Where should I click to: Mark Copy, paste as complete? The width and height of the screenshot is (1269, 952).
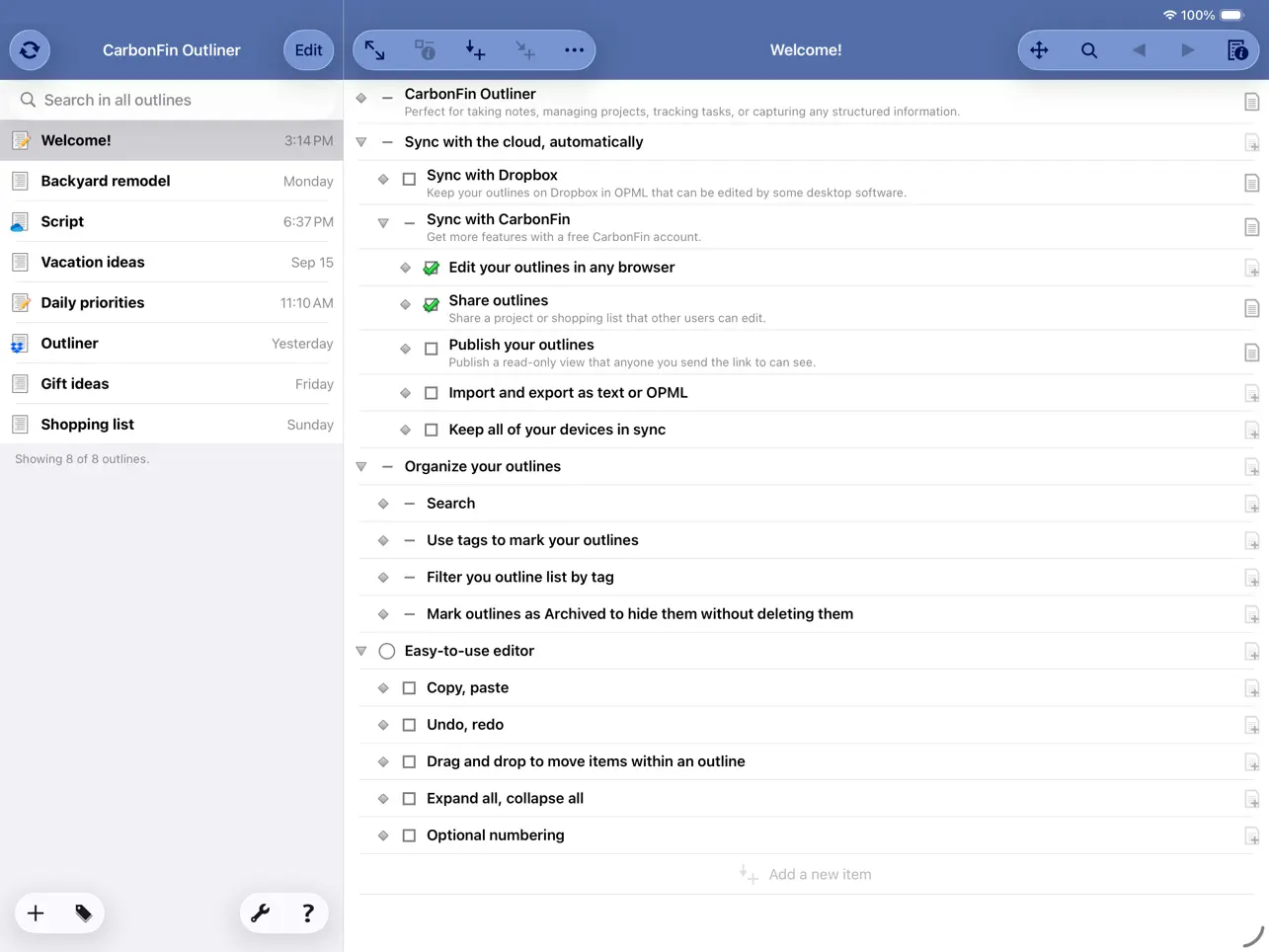(x=409, y=687)
